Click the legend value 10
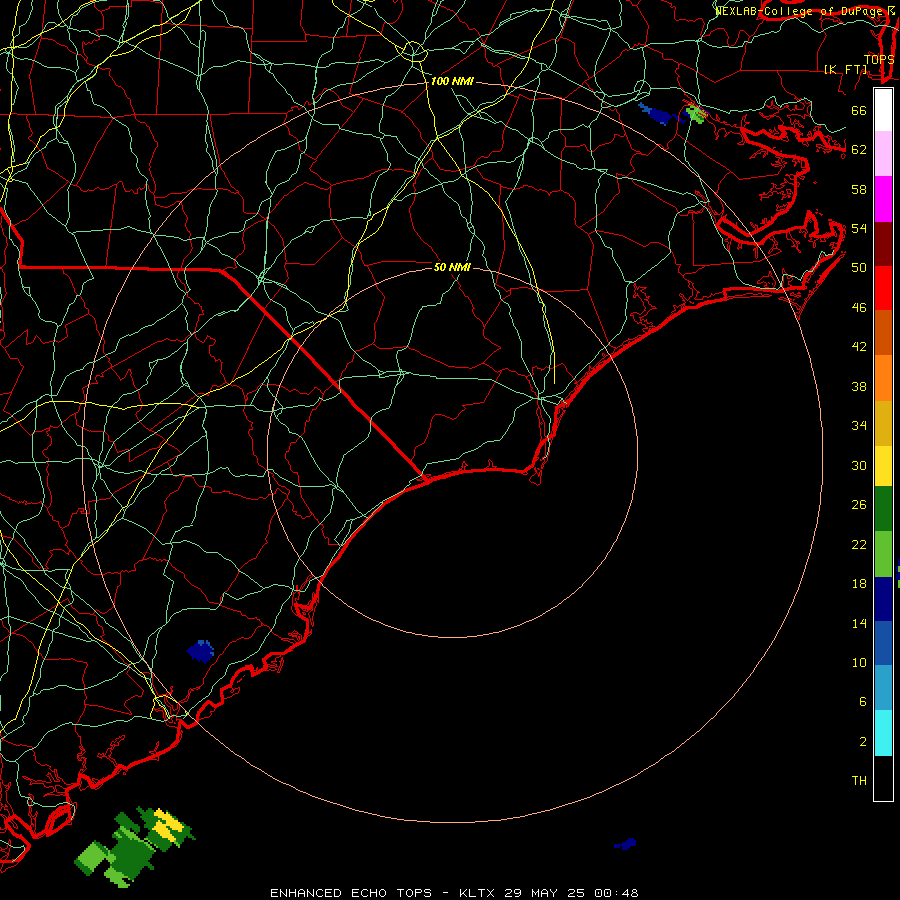Viewport: 900px width, 900px height. (859, 662)
